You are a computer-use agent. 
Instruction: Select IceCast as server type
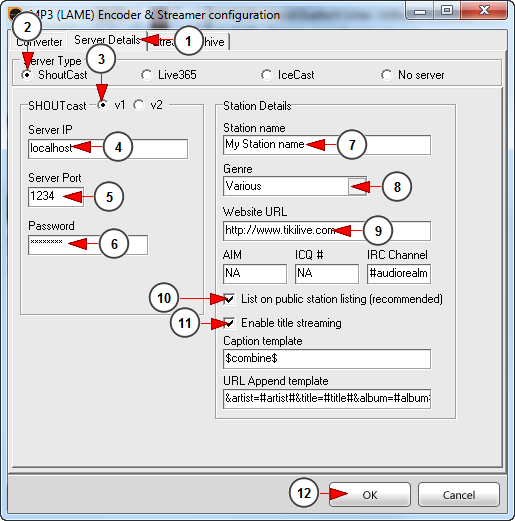[x=267, y=75]
